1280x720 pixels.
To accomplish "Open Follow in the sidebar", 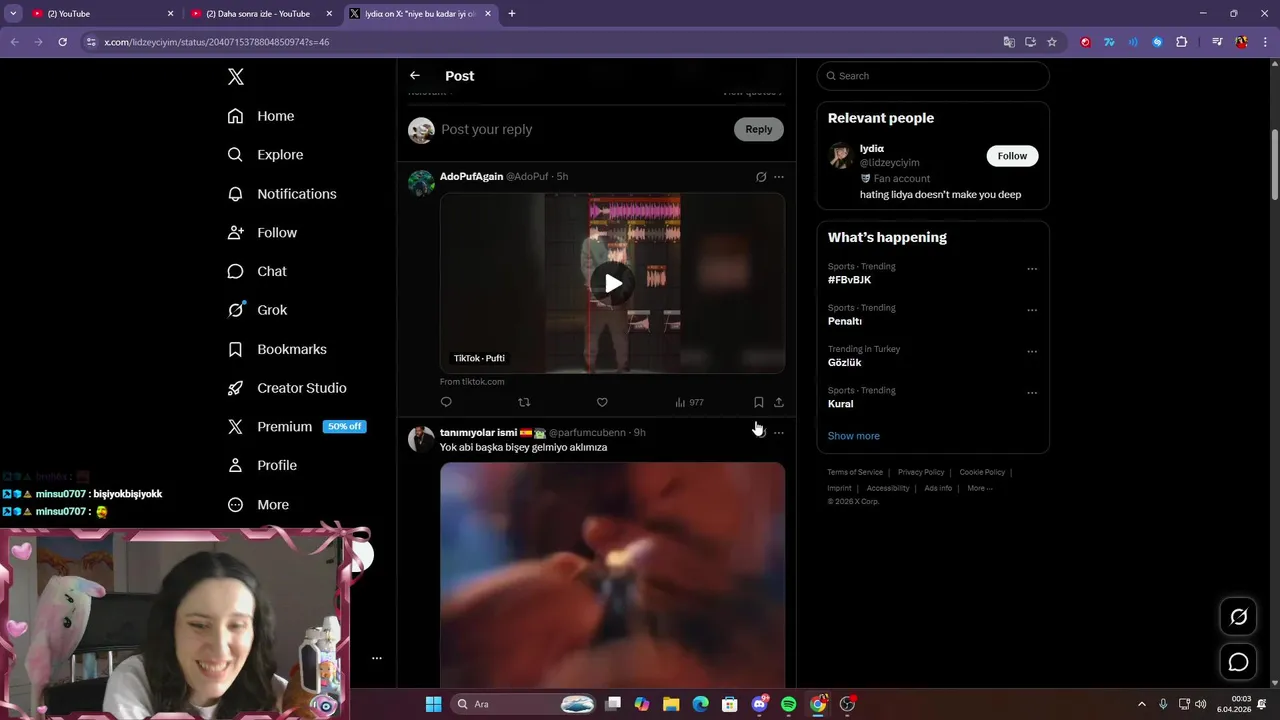I will pyautogui.click(x=262, y=233).
